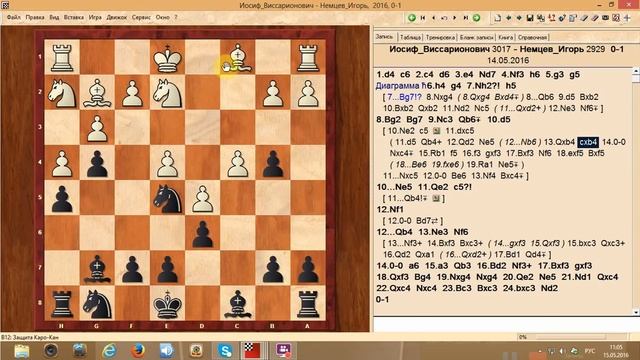Open the Файл menu
This screenshot has height=360, width=640.
click(x=13, y=17)
